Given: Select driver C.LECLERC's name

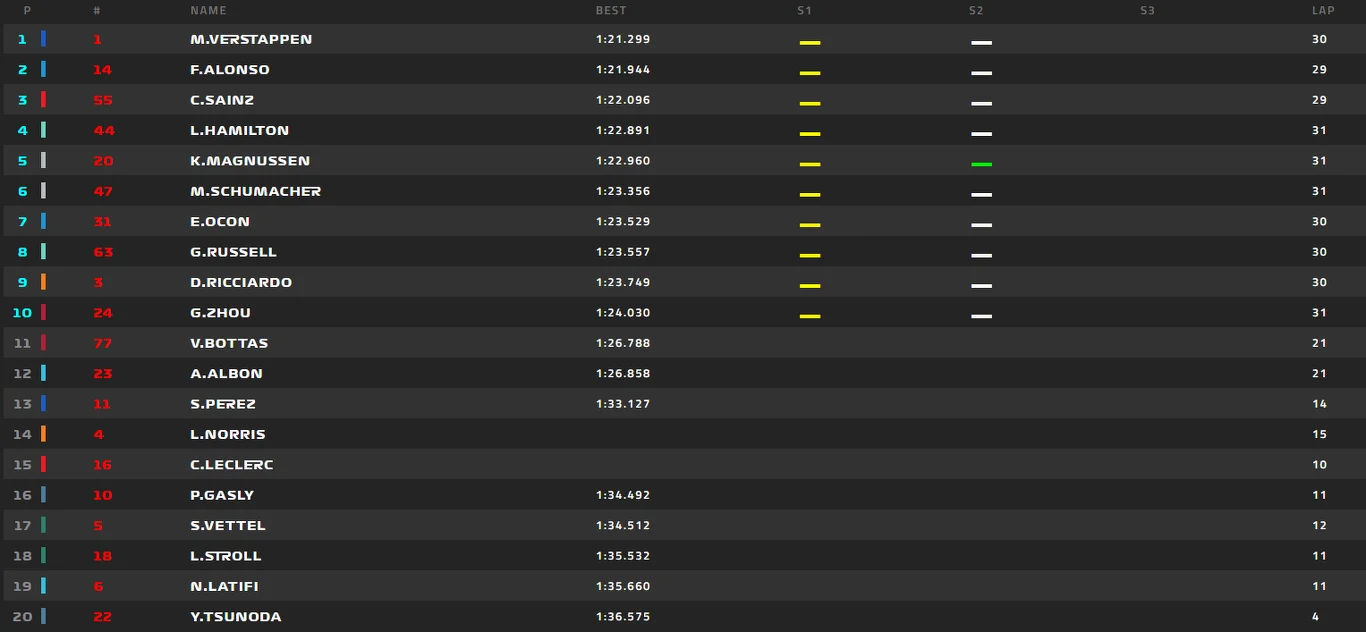Looking at the screenshot, I should pos(231,465).
